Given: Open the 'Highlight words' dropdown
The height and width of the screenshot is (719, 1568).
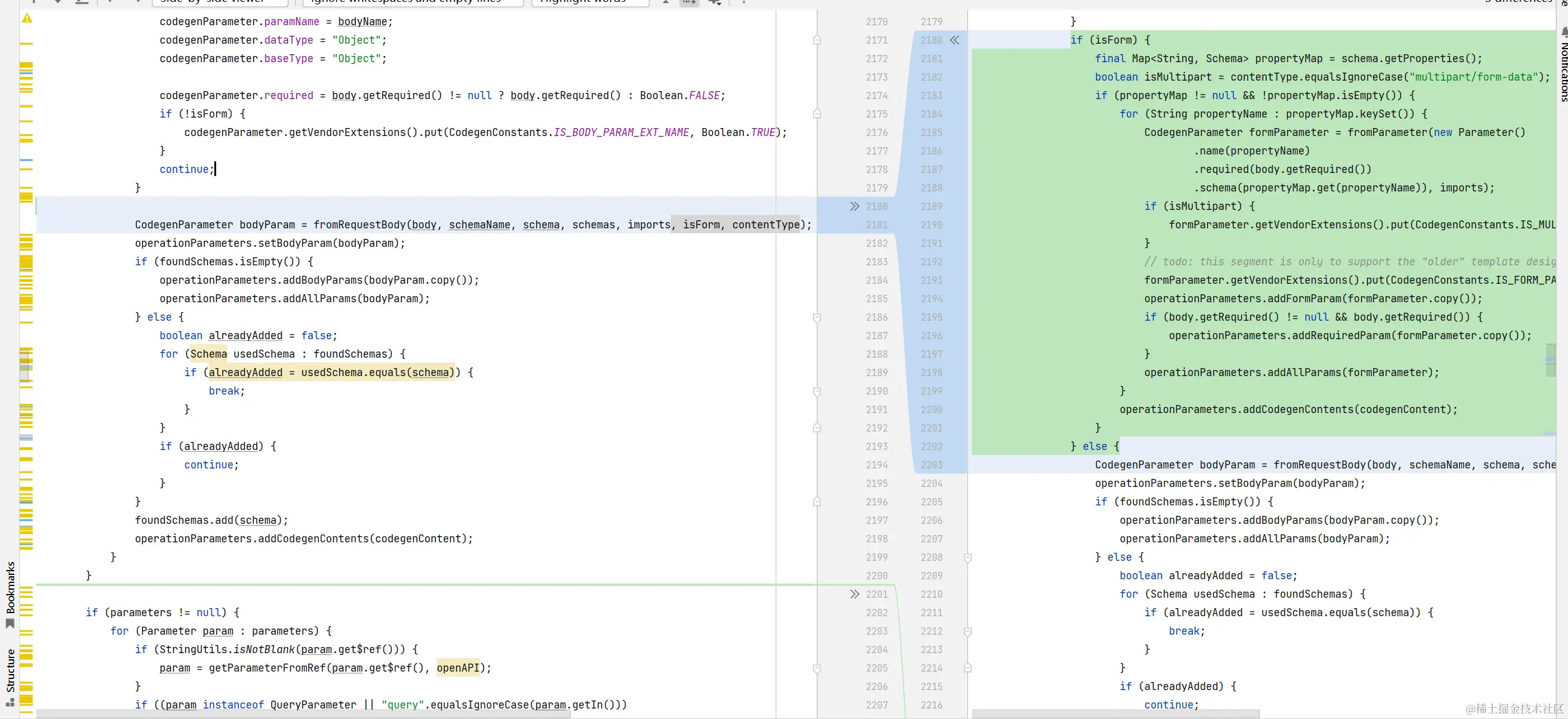Looking at the screenshot, I should (x=590, y=2).
